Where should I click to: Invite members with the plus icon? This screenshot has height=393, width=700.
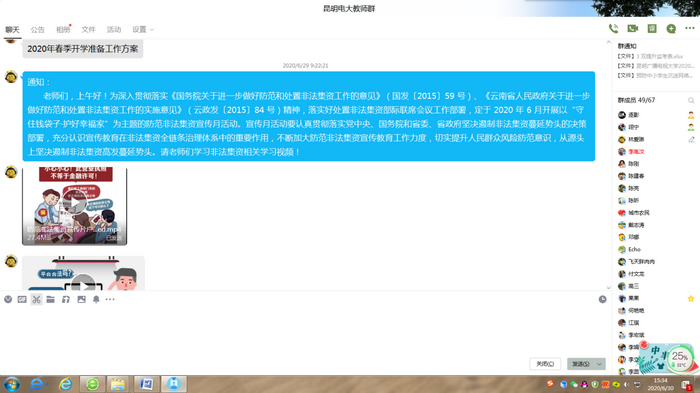671,29
